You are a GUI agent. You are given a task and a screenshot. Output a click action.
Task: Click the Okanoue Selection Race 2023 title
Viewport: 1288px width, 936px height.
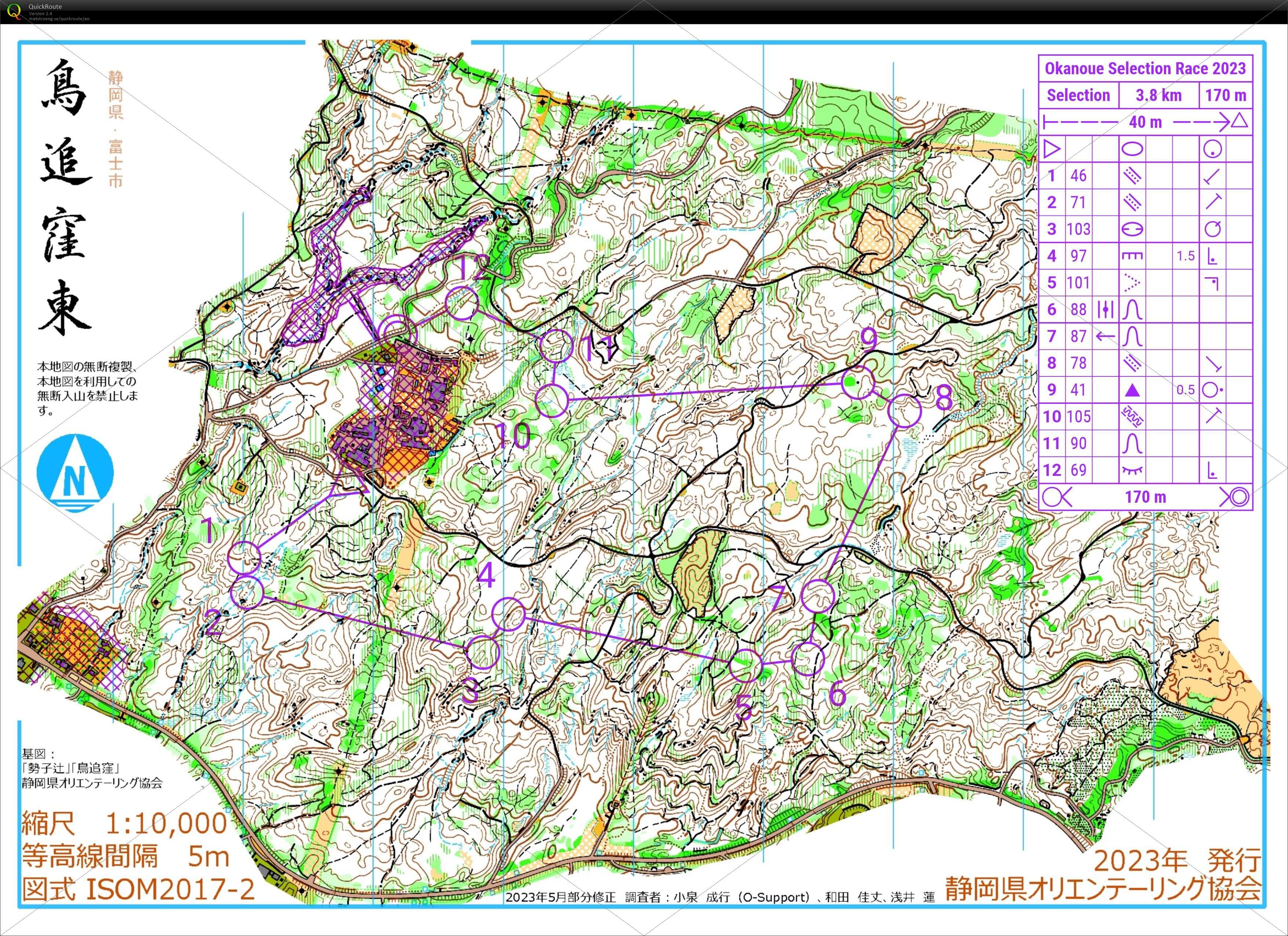point(1145,69)
